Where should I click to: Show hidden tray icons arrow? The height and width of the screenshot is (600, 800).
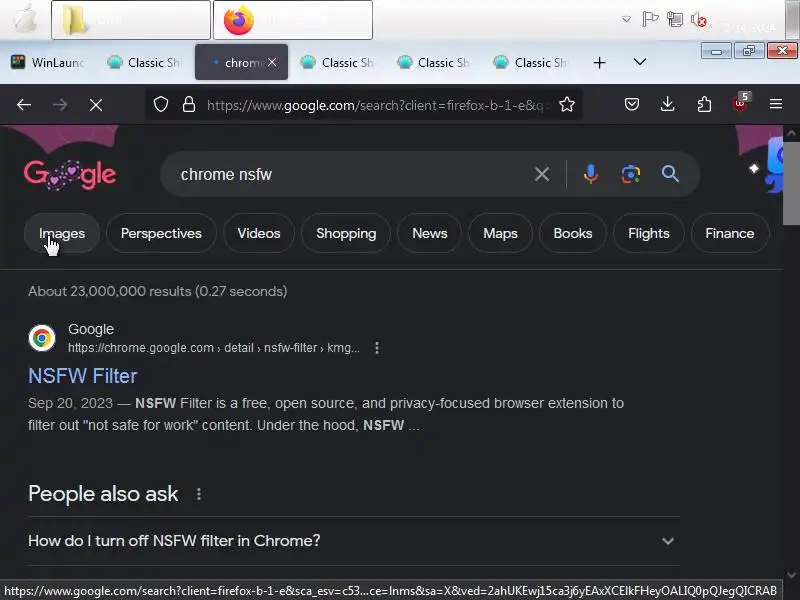(x=626, y=20)
